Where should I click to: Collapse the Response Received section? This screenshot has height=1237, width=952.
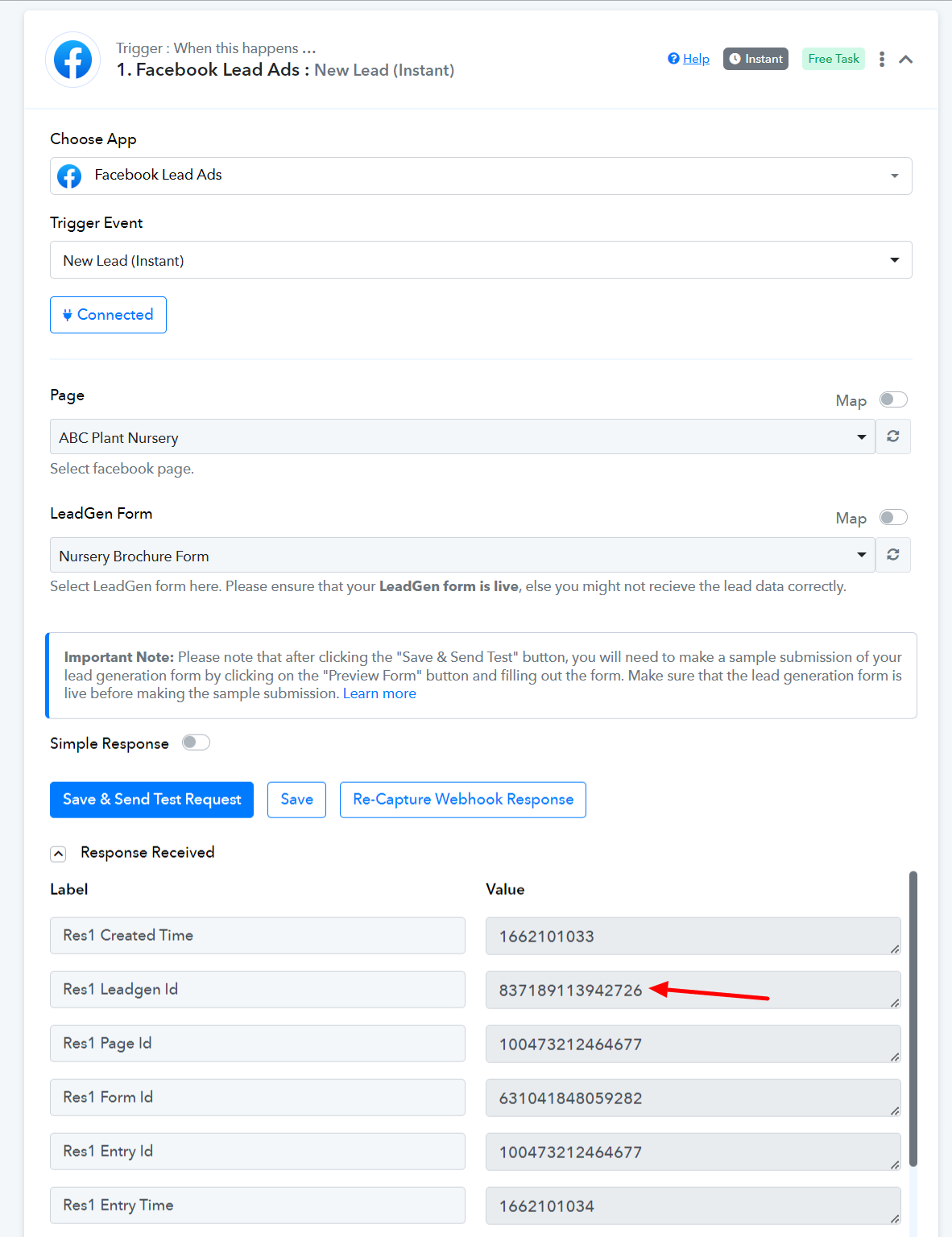click(x=58, y=854)
